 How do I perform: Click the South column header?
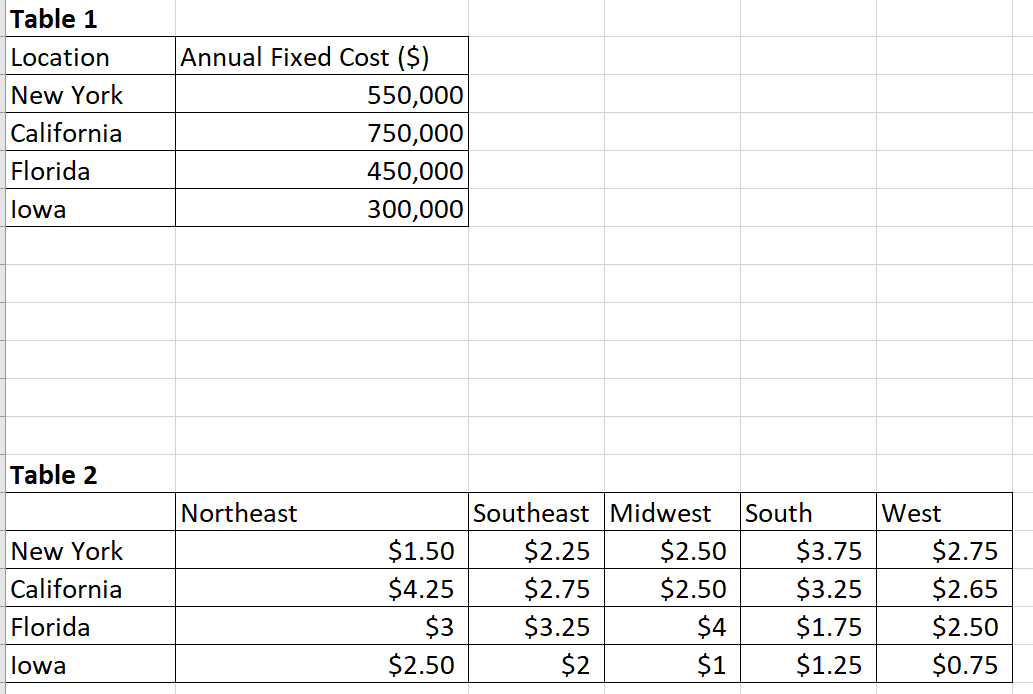(808, 512)
